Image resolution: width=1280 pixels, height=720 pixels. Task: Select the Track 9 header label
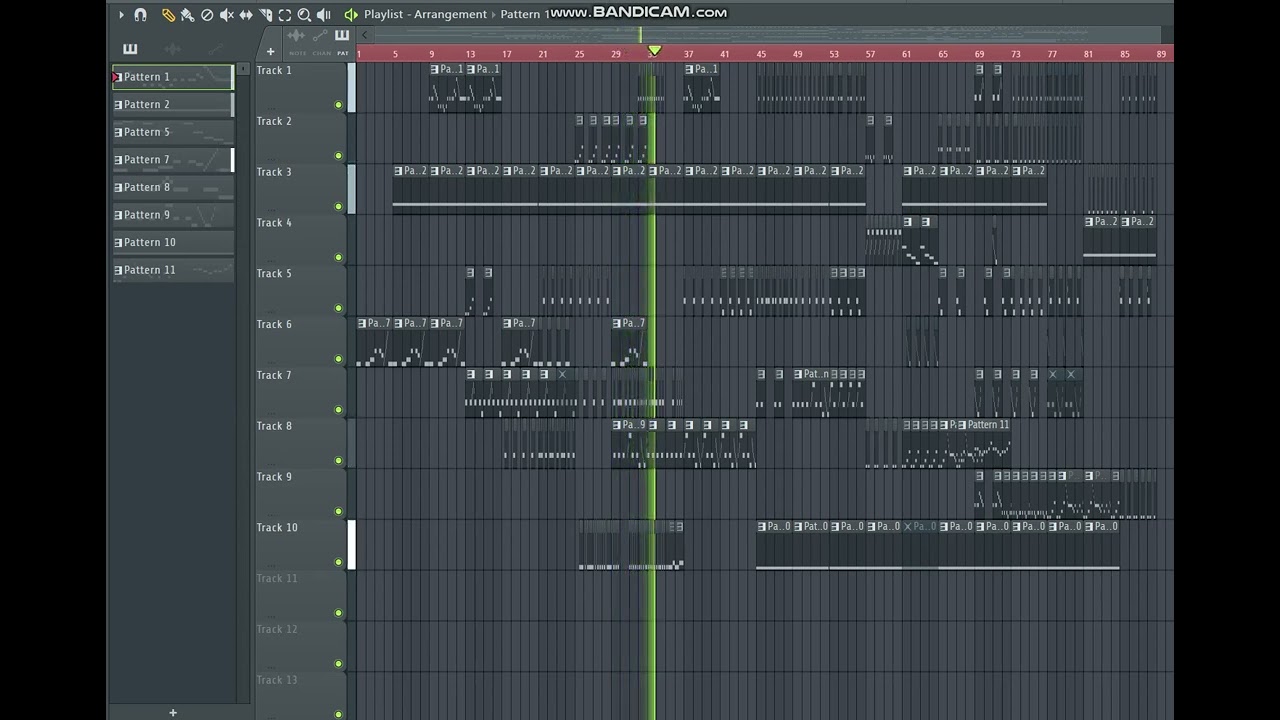click(274, 477)
